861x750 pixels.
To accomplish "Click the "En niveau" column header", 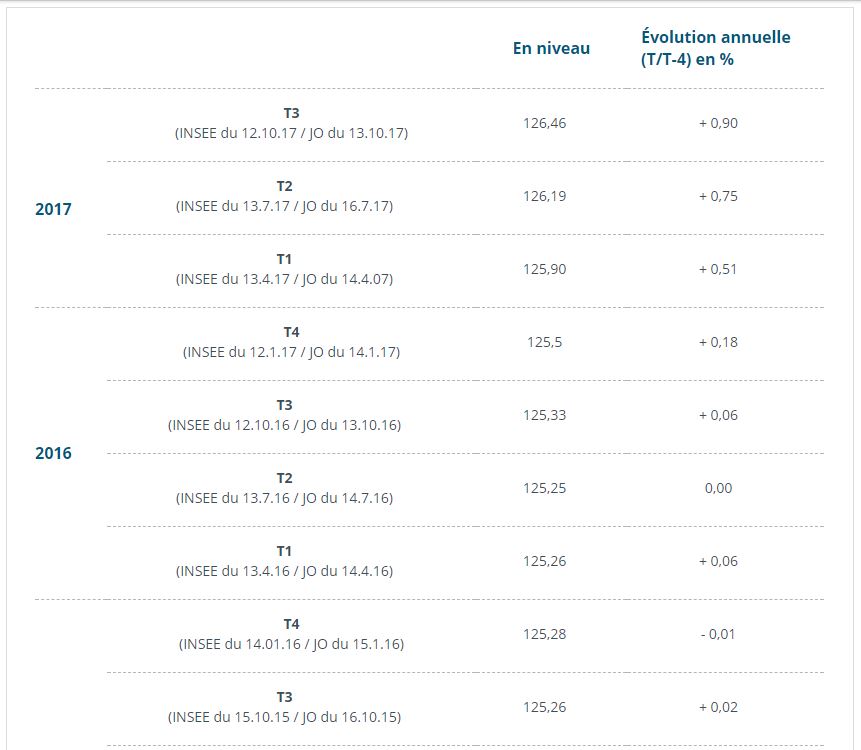I will point(551,48).
